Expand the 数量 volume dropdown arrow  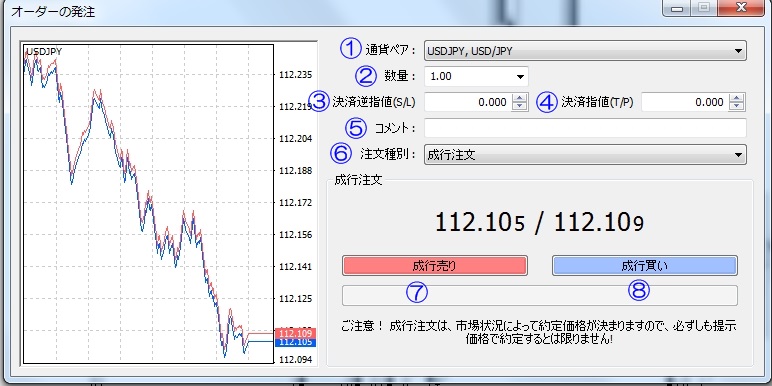click(520, 77)
